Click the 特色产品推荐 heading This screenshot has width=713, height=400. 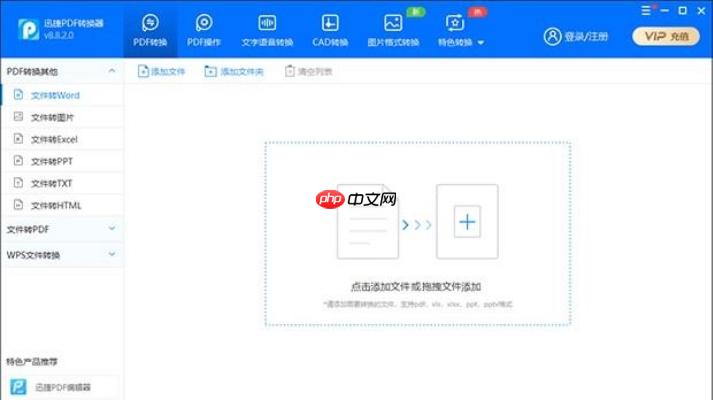[x=32, y=362]
